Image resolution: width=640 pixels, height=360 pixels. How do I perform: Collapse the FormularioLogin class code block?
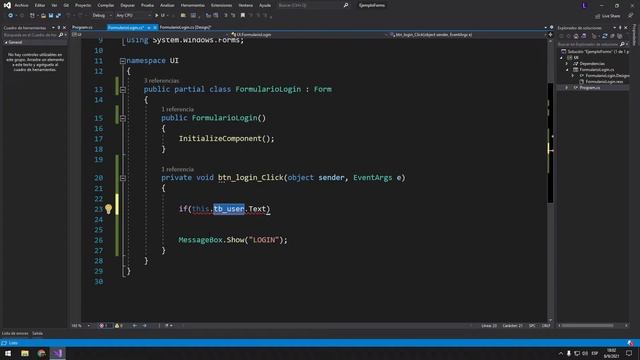pos(123,89)
